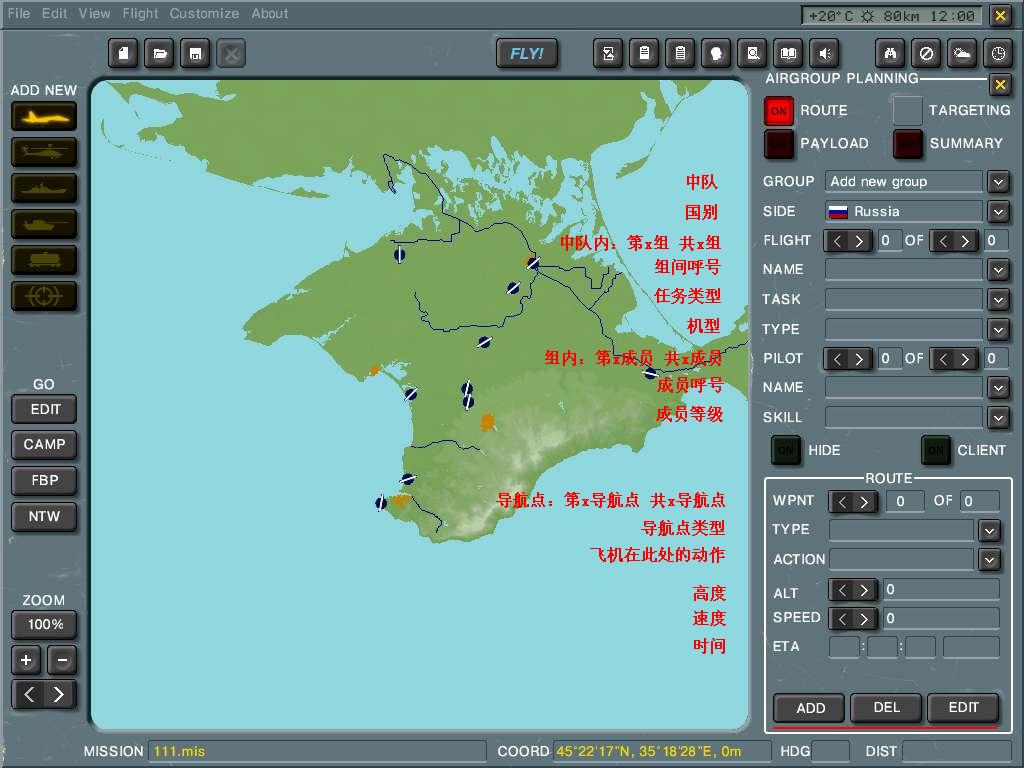Select the add new helicopter icon
This screenshot has width=1024, height=768.
click(44, 152)
